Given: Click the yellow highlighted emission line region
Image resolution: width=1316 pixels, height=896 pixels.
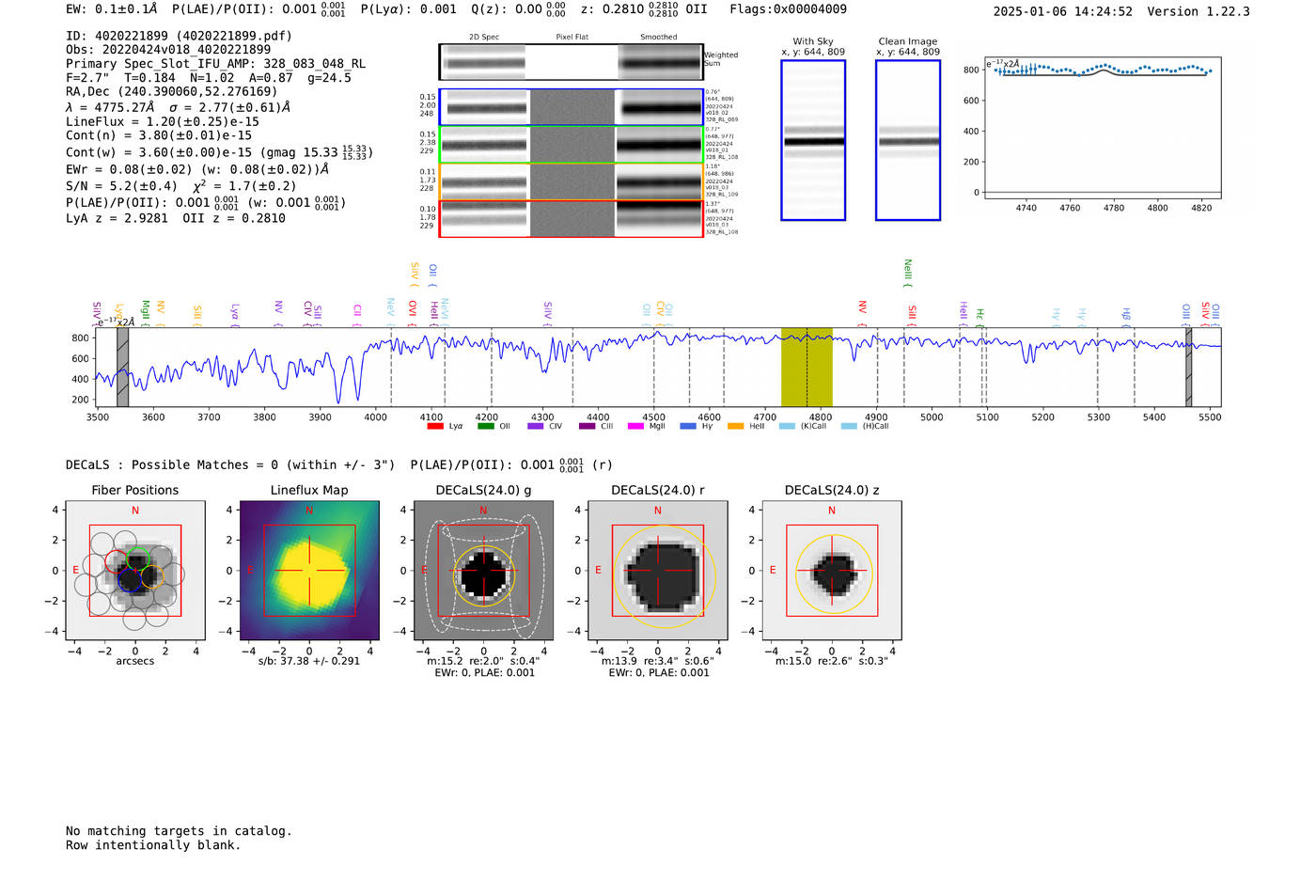Looking at the screenshot, I should click(x=807, y=367).
